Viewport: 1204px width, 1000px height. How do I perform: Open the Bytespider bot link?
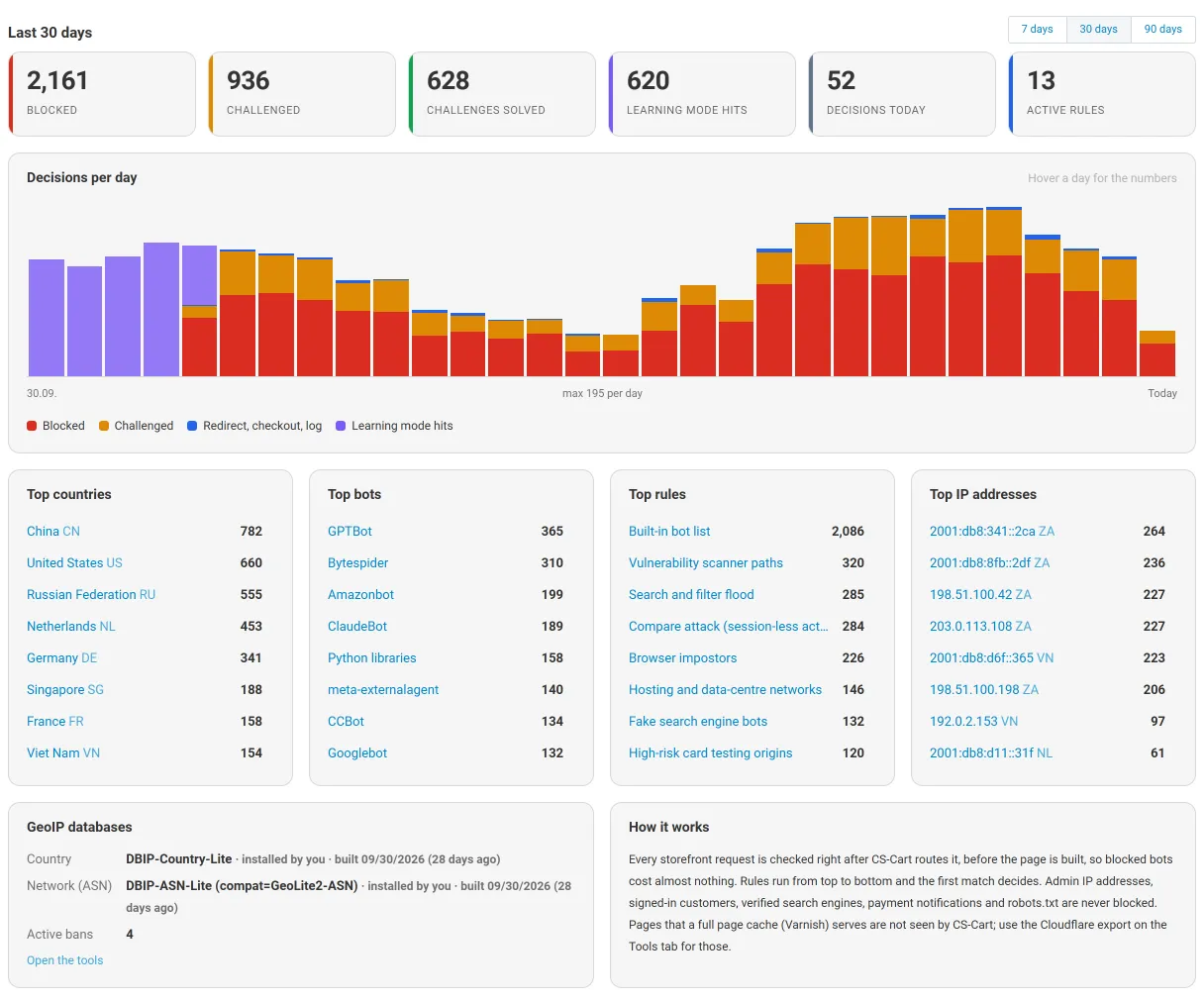click(x=357, y=563)
